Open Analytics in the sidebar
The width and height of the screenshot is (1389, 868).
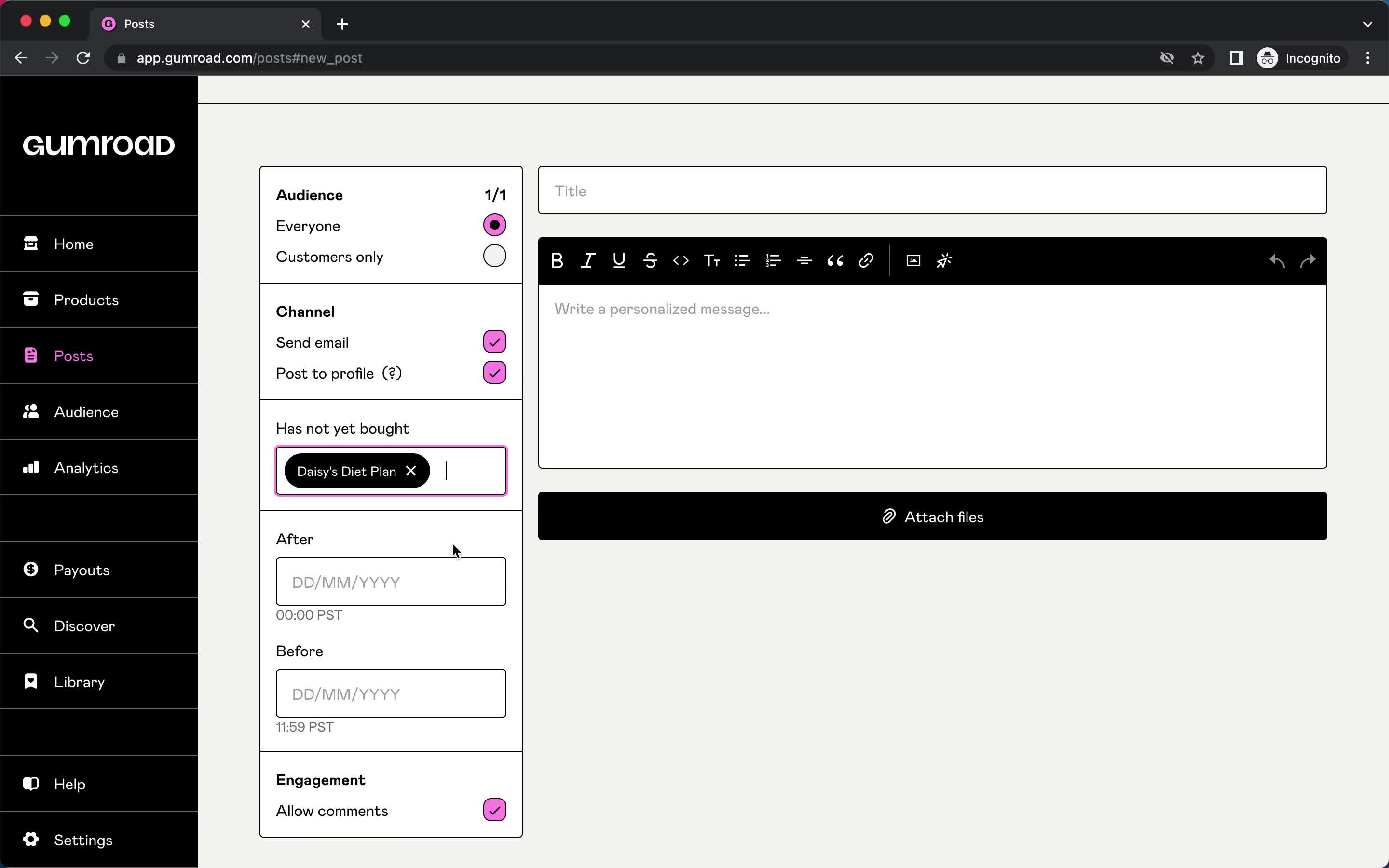pos(99,467)
